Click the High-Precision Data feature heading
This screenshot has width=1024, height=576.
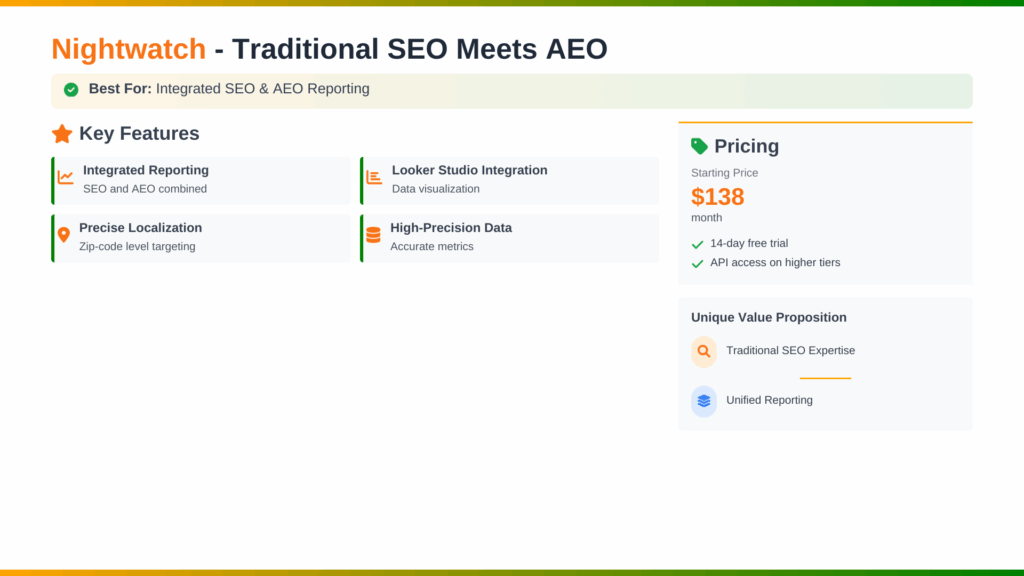[451, 228]
